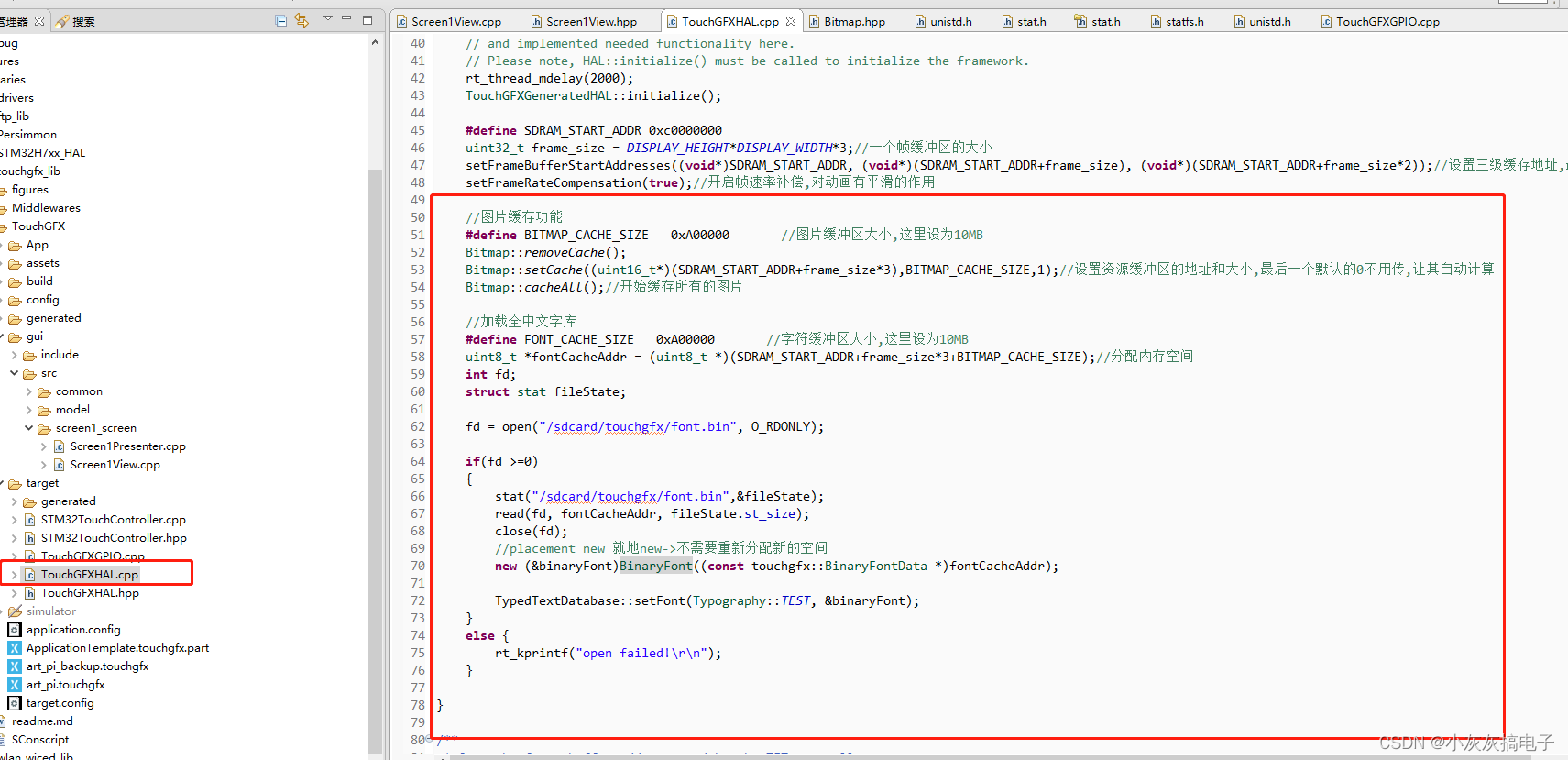The height and width of the screenshot is (760, 1568).
Task: Click the Screen1Presenter.cpp file icon in tree
Action: point(59,446)
